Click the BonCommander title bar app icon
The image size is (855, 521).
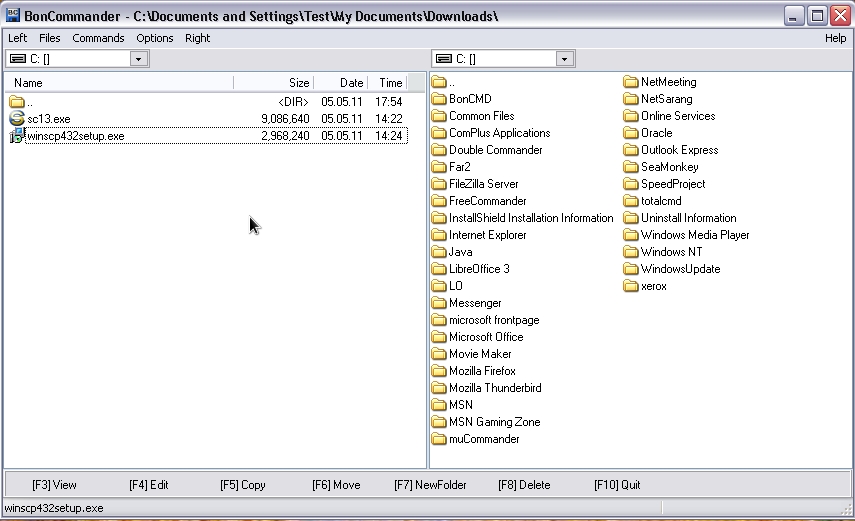click(x=13, y=15)
